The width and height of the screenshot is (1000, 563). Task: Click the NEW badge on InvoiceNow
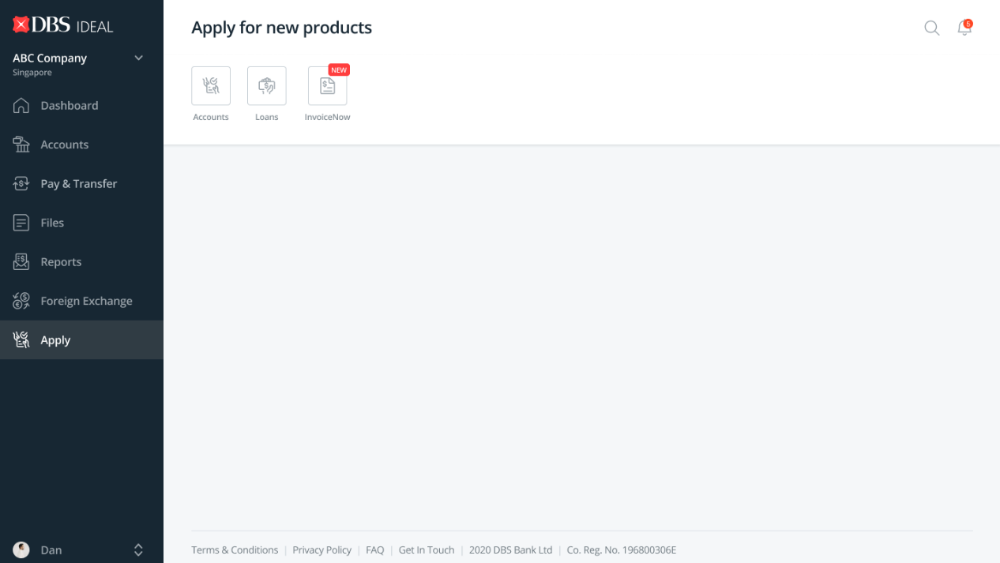pyautogui.click(x=339, y=70)
